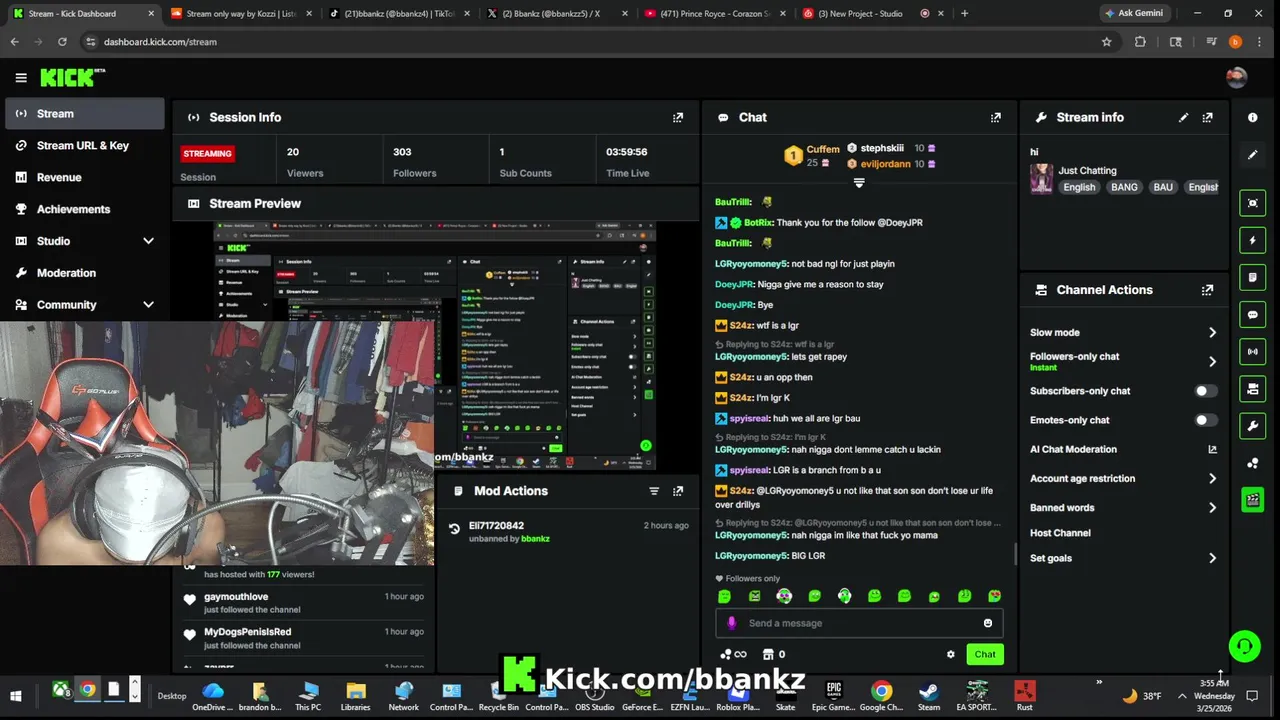Image resolution: width=1280 pixels, height=720 pixels.
Task: Enable Emotes-only chat
Action: [x=1206, y=420]
